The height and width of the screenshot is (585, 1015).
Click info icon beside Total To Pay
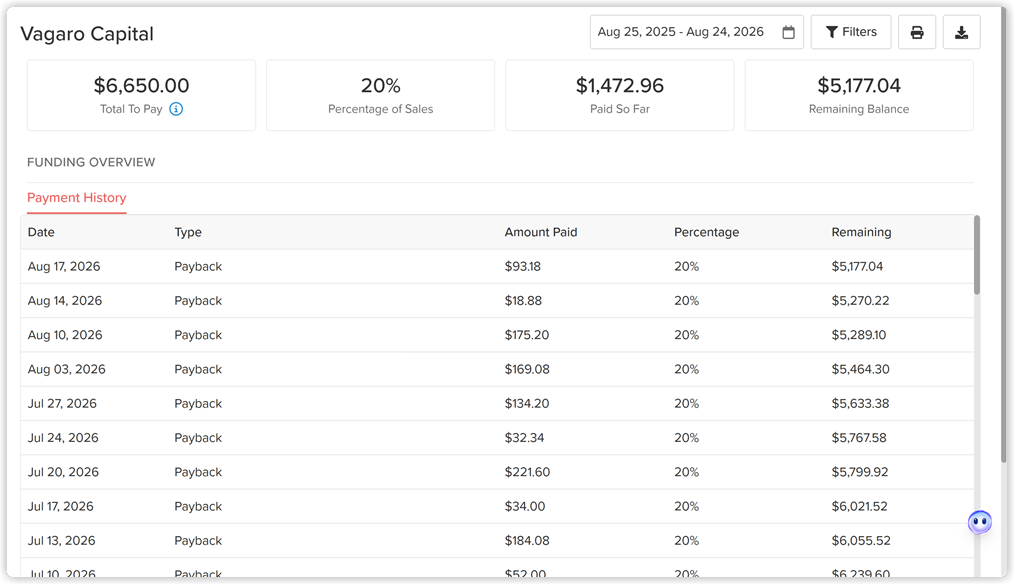176,109
